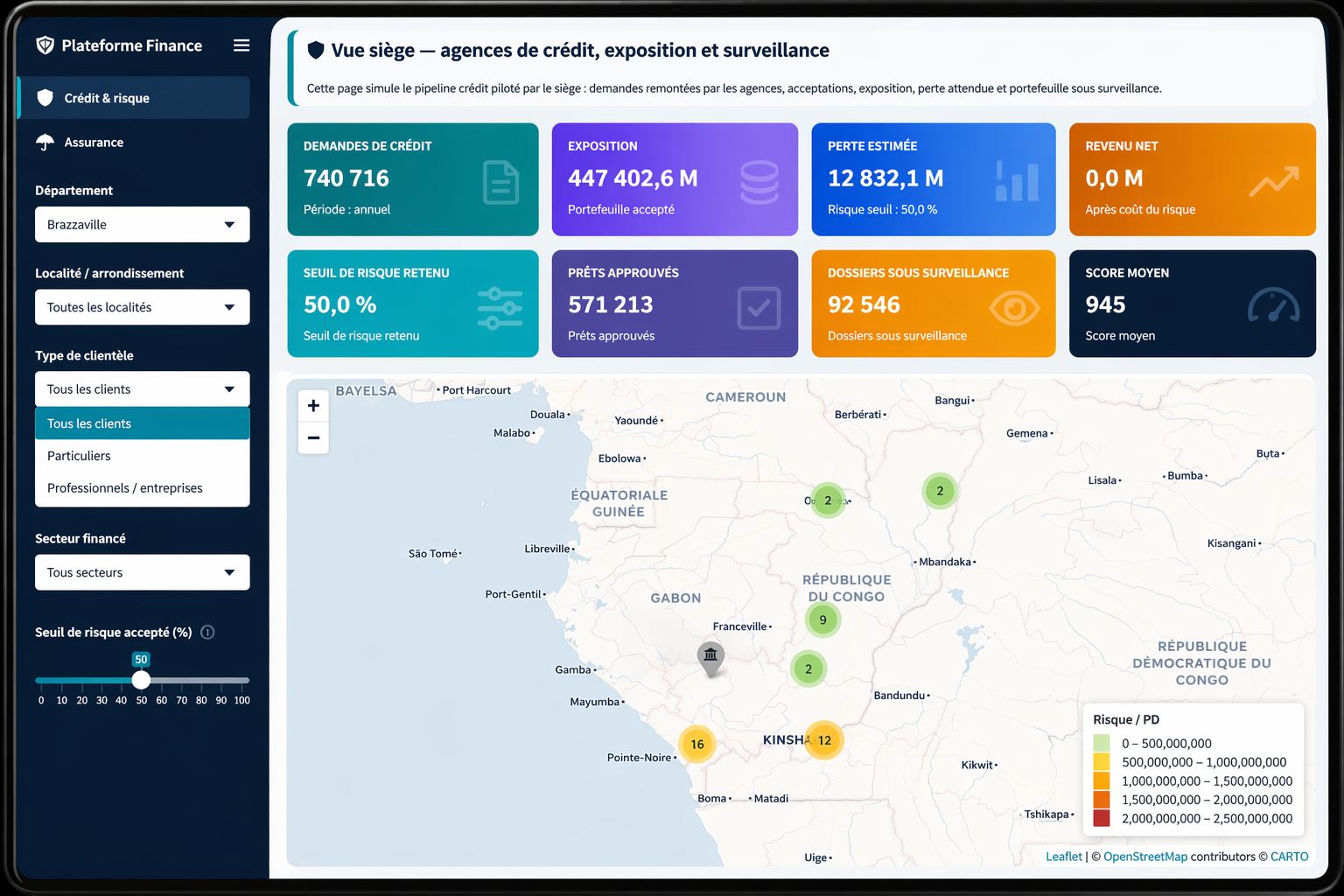Click the Pointe-Noire city label on map
This screenshot has width=1344, height=896.
(640, 758)
